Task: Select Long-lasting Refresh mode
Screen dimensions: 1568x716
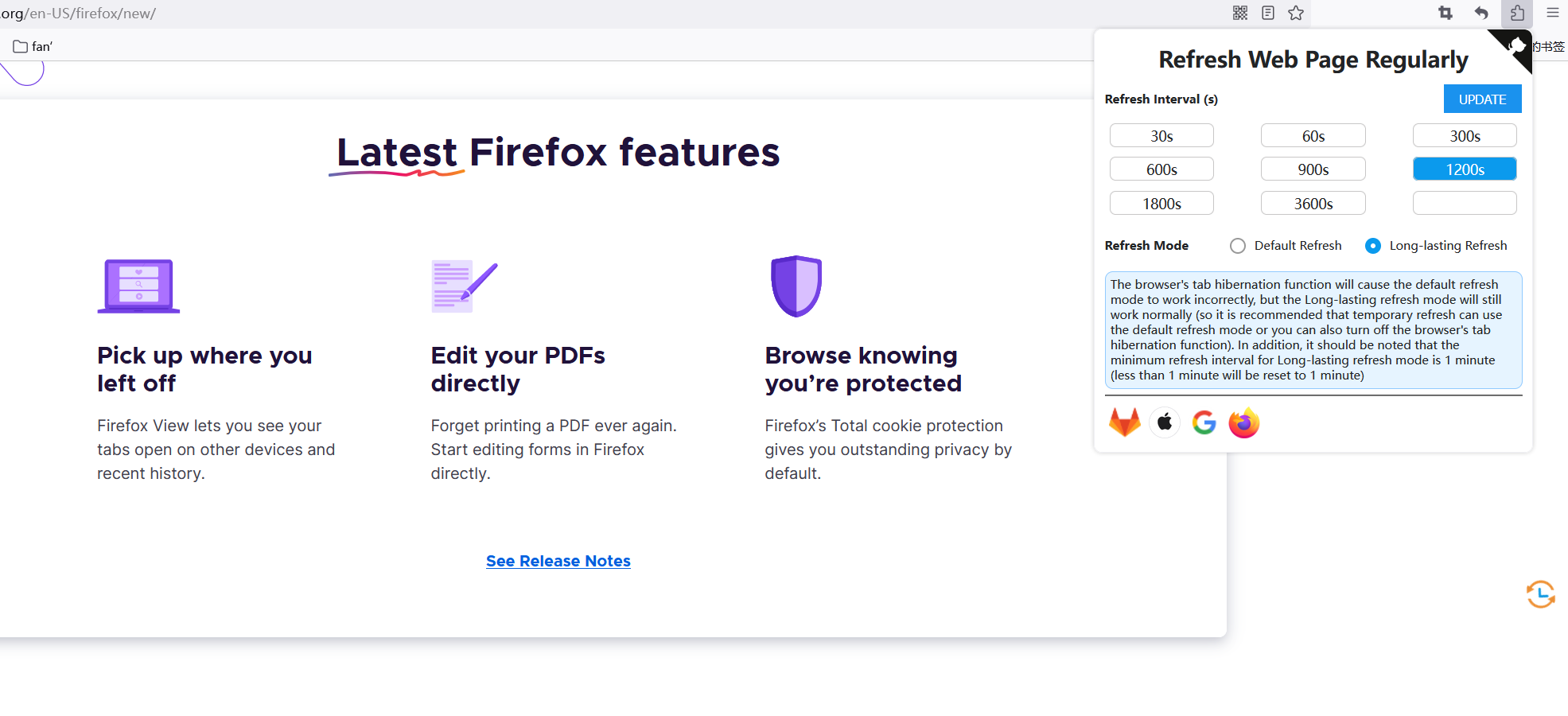Action: (x=1373, y=246)
